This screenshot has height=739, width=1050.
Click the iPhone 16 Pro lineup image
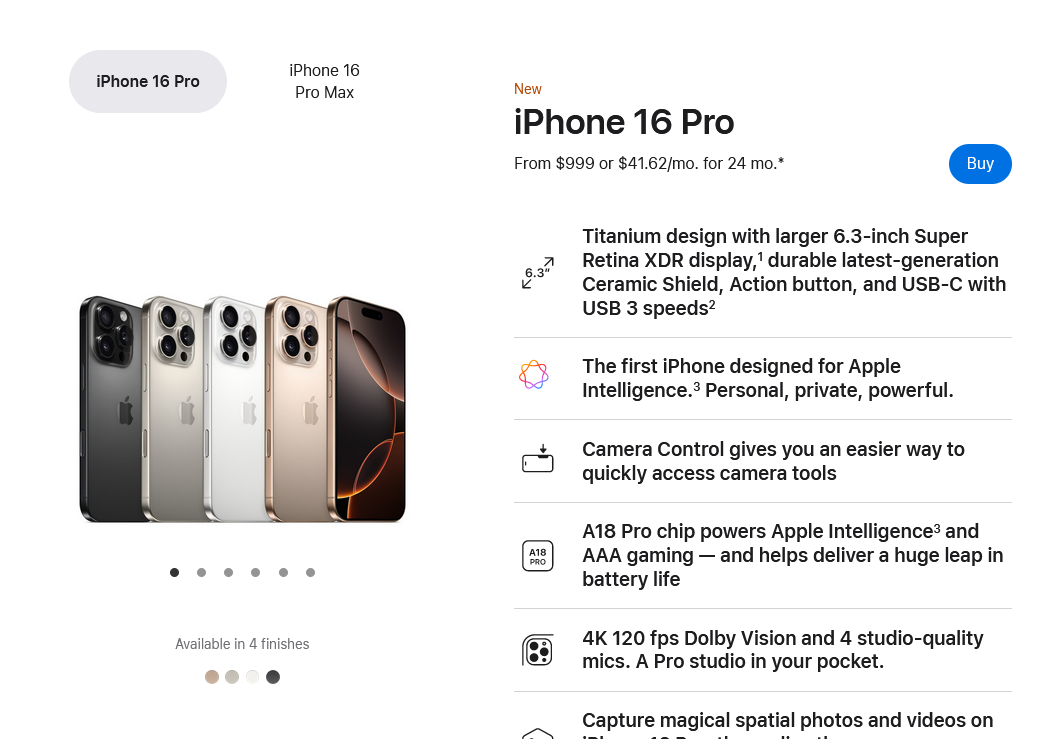[242, 409]
